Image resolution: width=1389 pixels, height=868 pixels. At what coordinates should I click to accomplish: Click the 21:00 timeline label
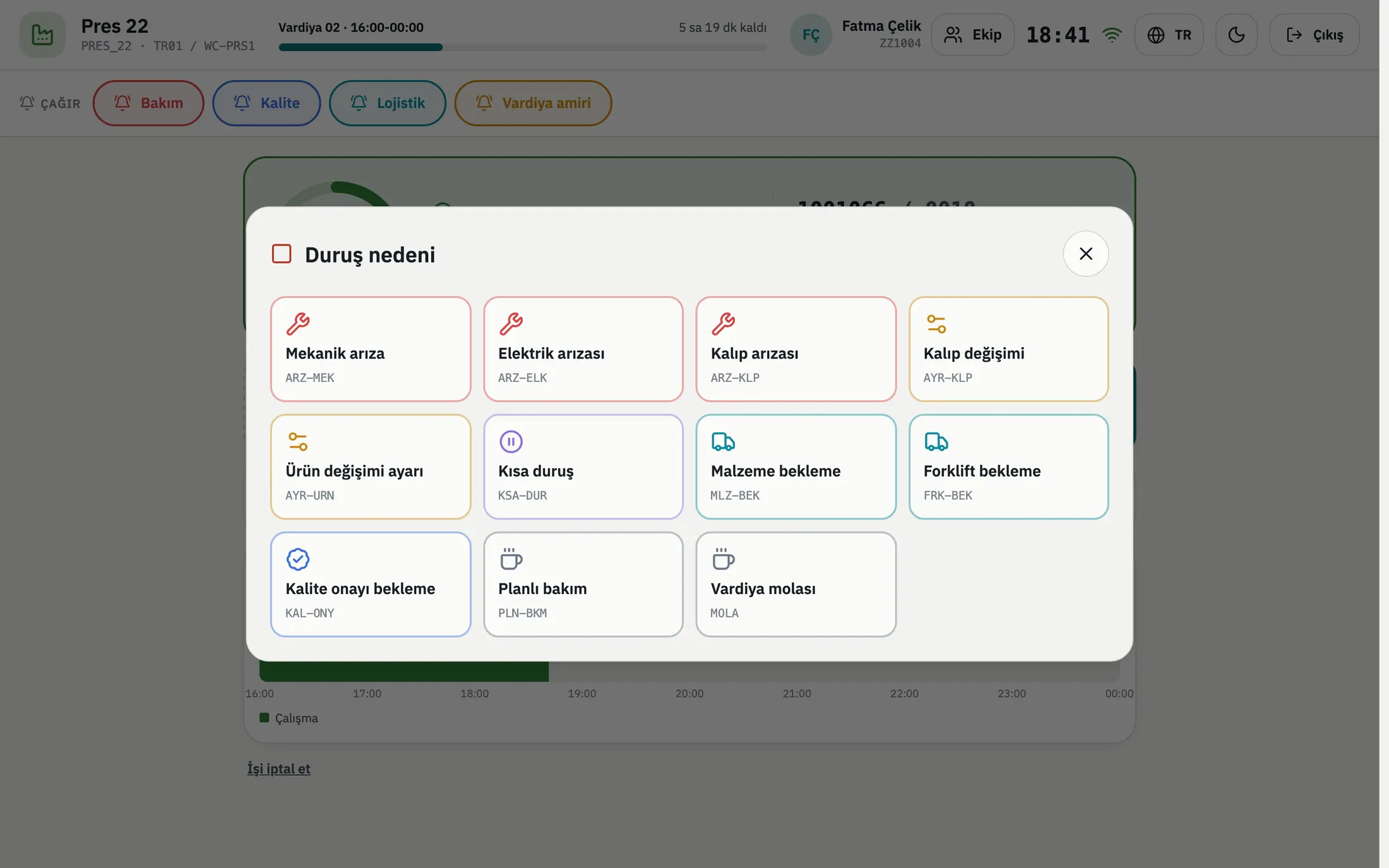point(797,693)
